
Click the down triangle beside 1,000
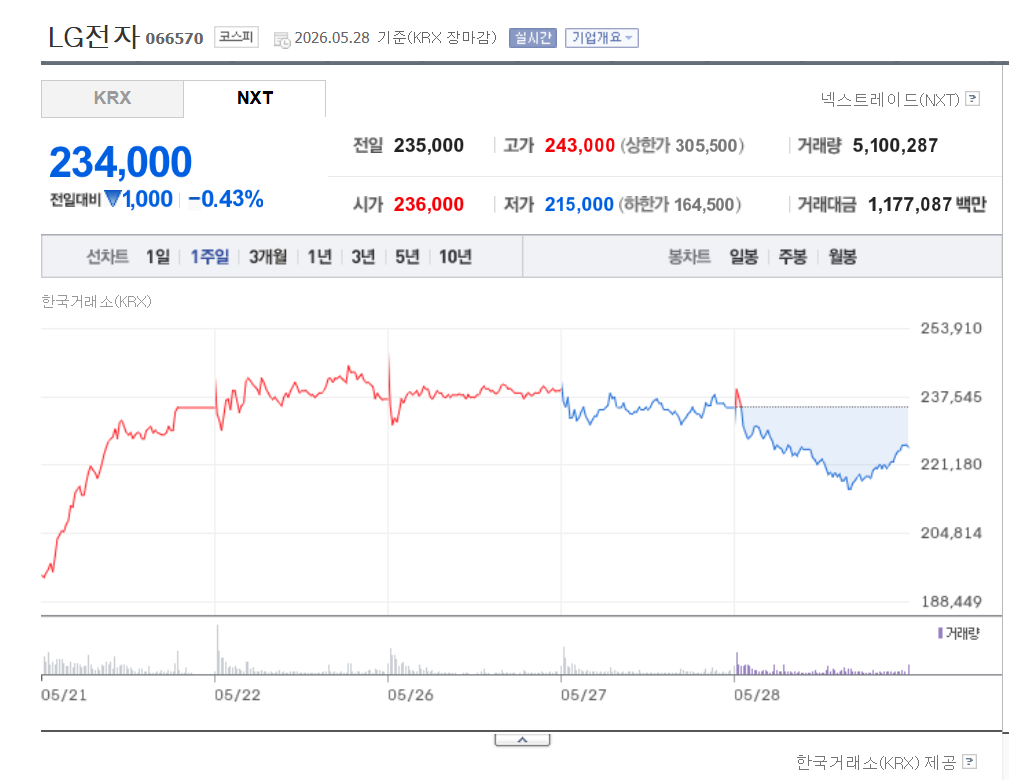113,199
